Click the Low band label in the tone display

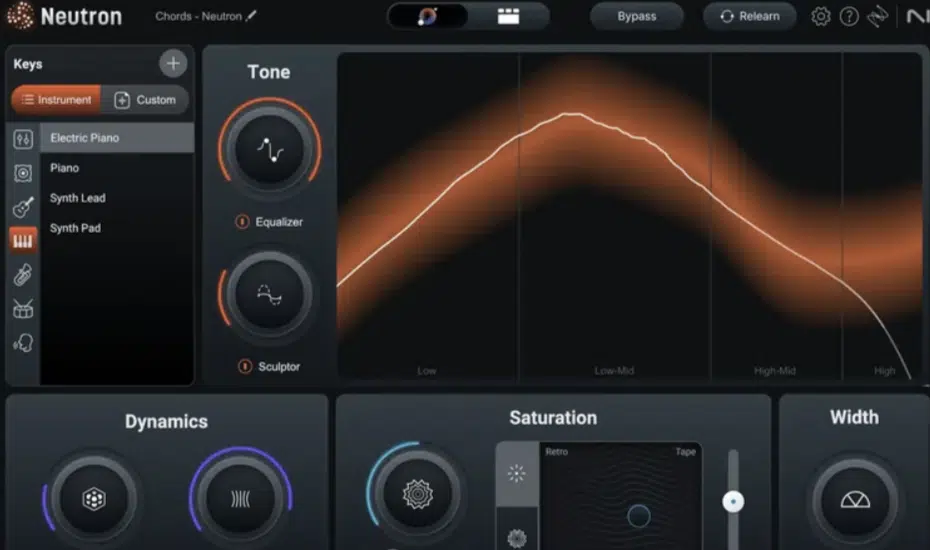click(x=426, y=371)
